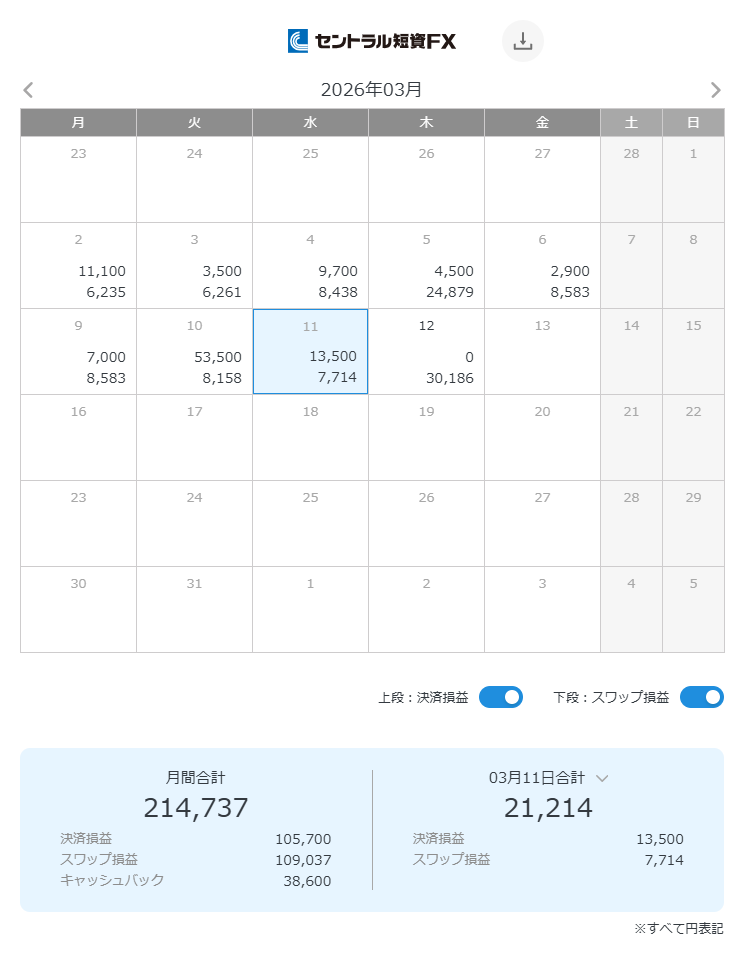Click the download icon button

[x=522, y=41]
